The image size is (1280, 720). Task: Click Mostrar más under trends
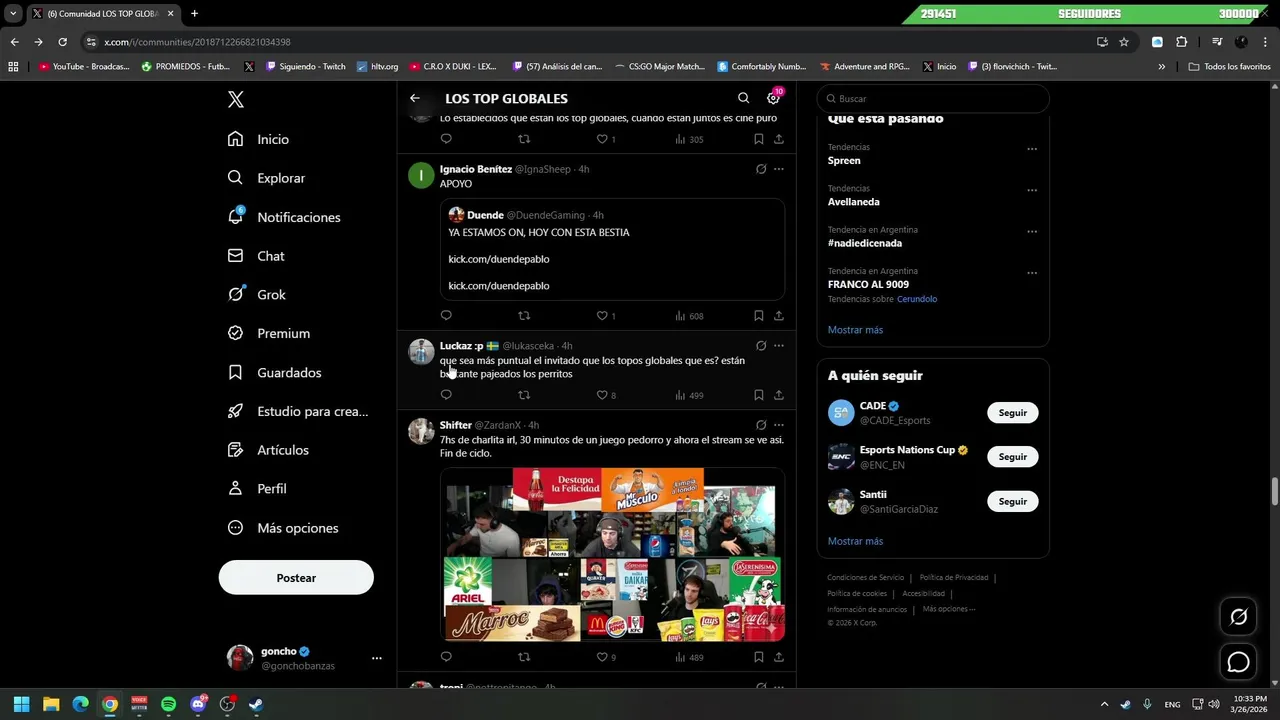855,330
